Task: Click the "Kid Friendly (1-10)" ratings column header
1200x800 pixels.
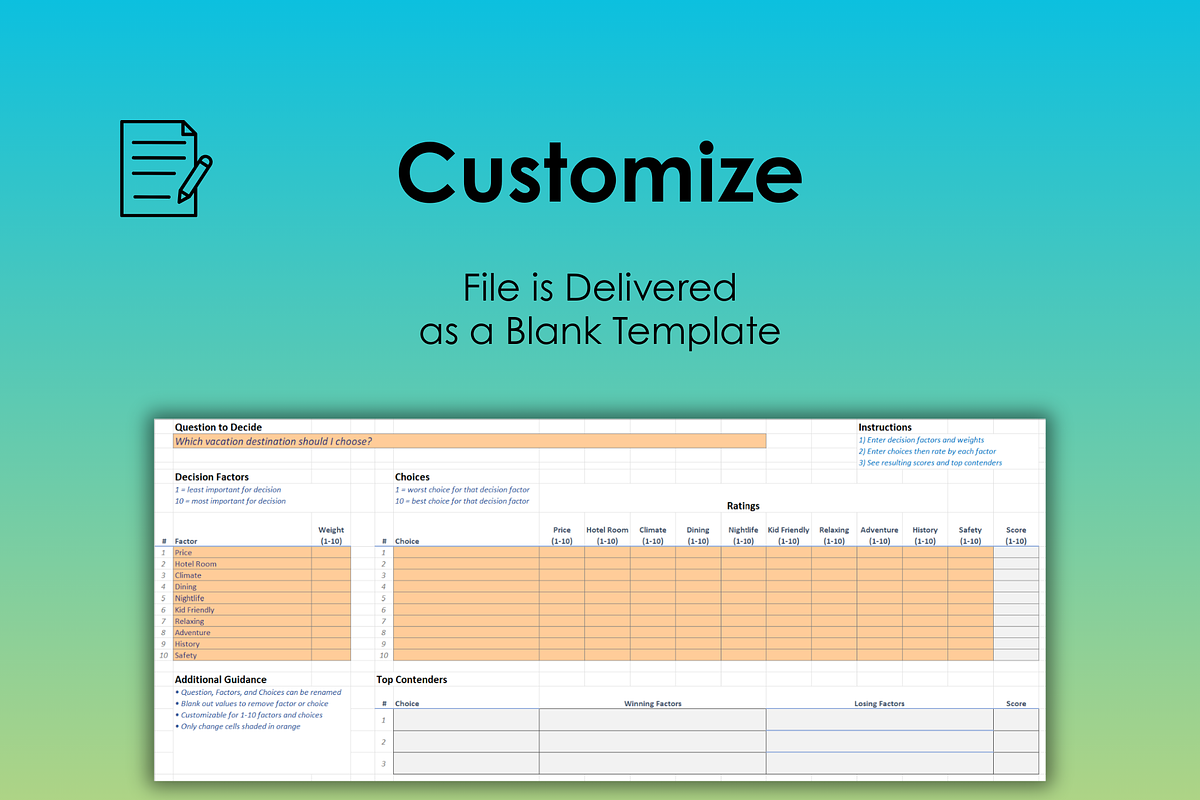Action: click(x=789, y=536)
